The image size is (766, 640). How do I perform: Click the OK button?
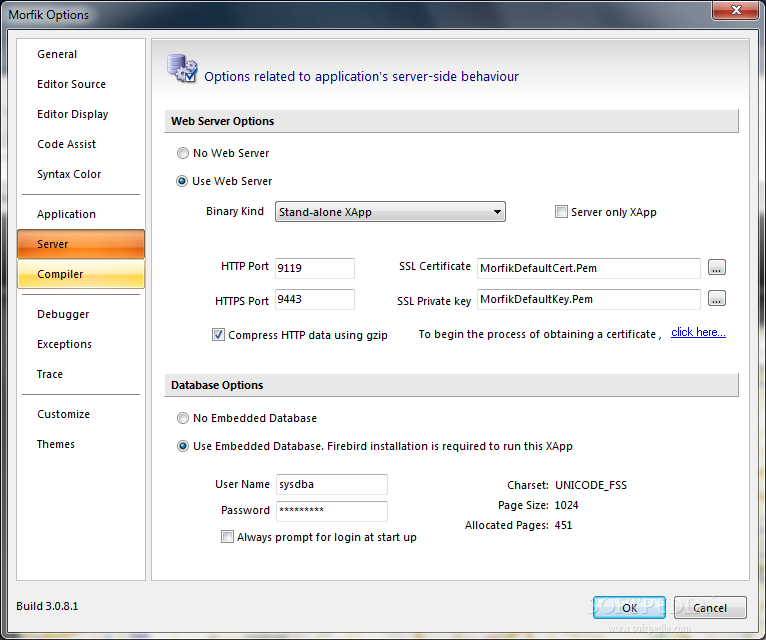click(x=629, y=607)
